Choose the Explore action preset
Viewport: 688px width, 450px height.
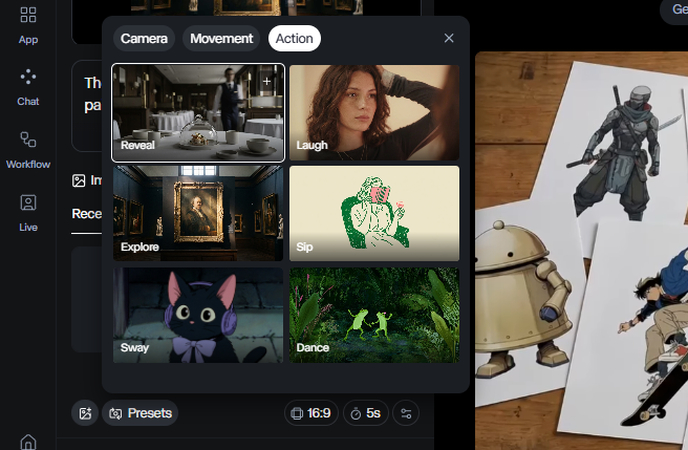(x=198, y=213)
